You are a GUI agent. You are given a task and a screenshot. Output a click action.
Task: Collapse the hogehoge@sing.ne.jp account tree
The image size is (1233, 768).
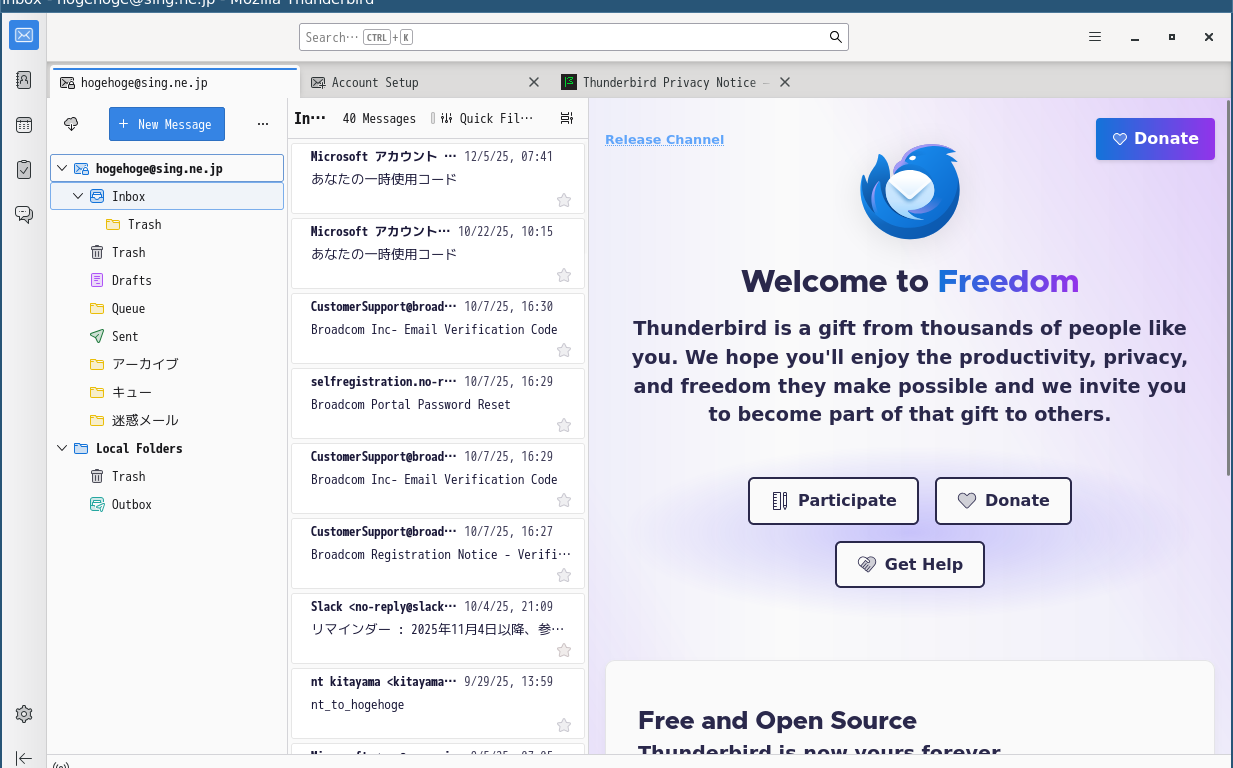(x=62, y=168)
